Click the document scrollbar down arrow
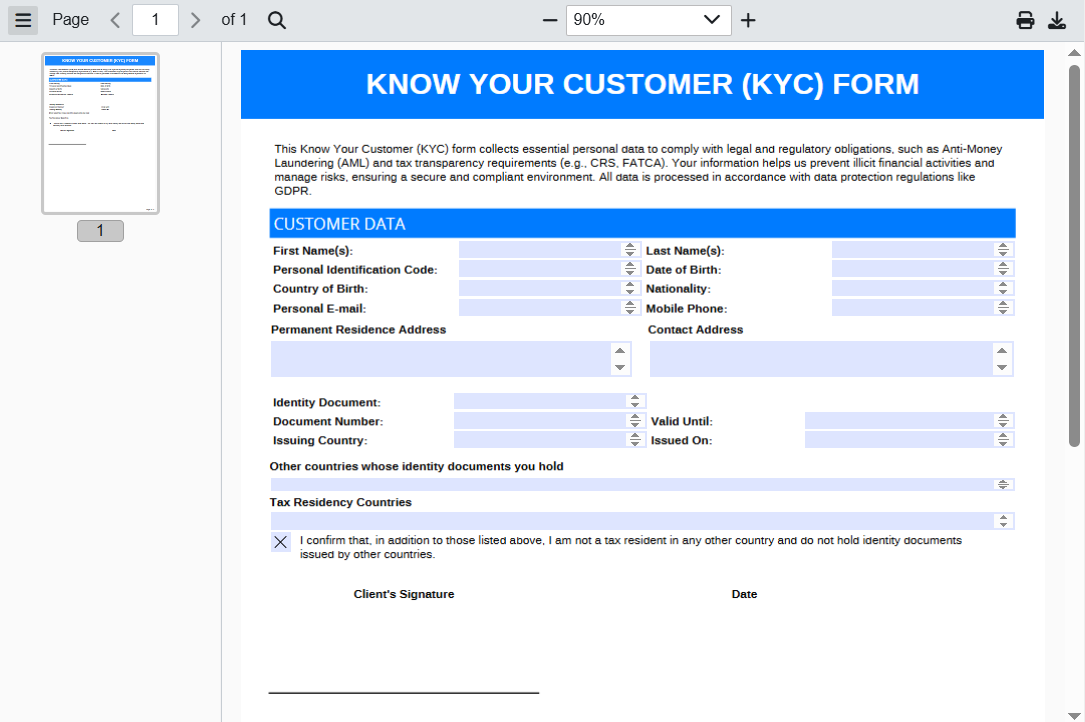1085x722 pixels. coord(1074,715)
